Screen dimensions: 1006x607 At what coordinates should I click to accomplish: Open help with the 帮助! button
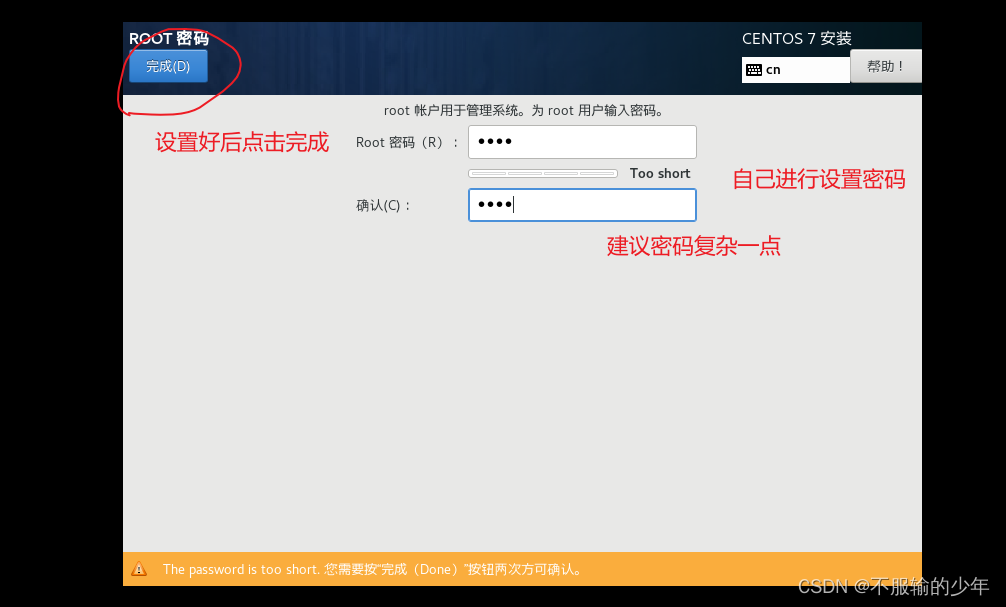point(885,66)
